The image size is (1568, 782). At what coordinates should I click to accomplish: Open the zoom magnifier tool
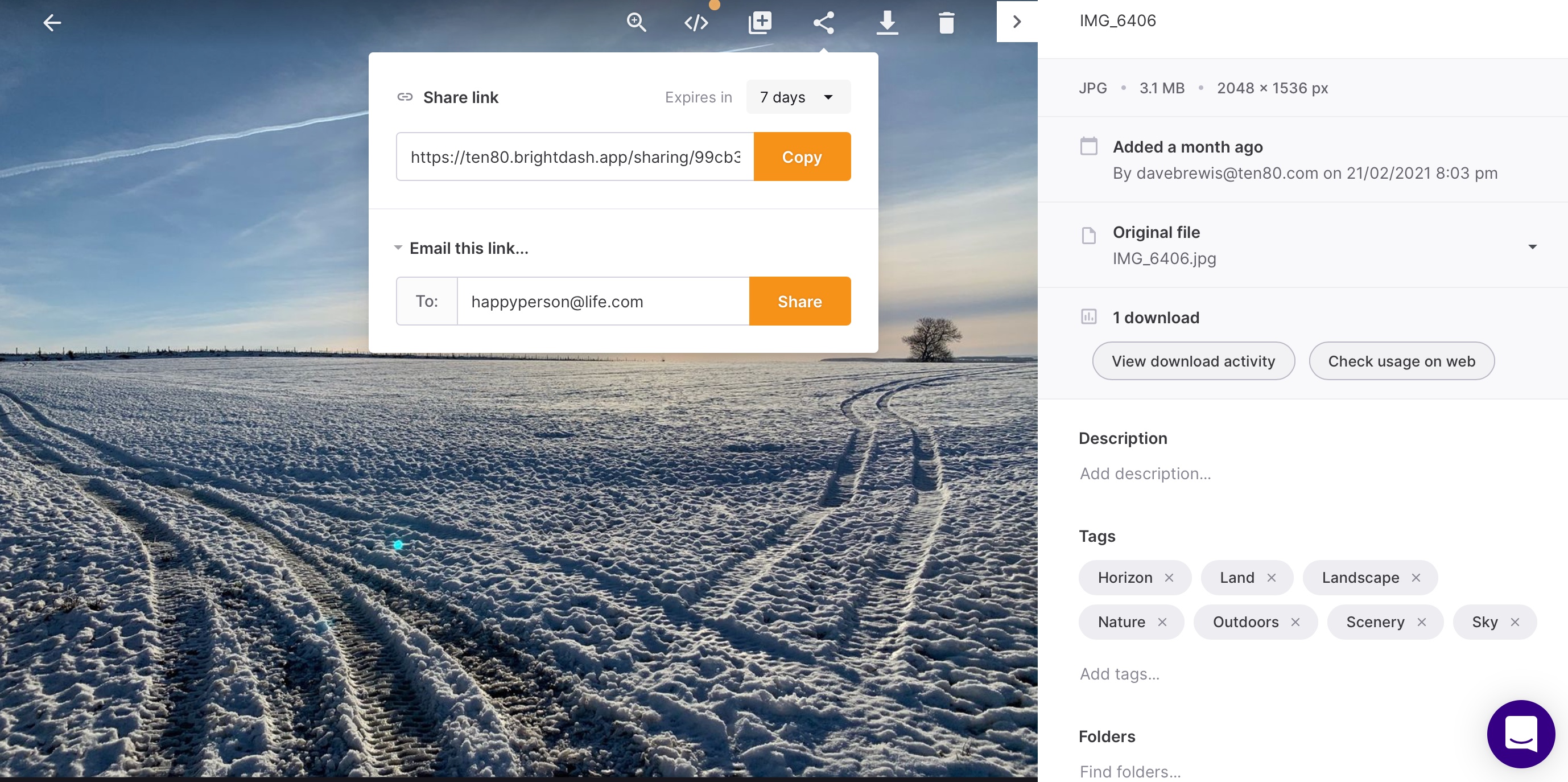[636, 23]
